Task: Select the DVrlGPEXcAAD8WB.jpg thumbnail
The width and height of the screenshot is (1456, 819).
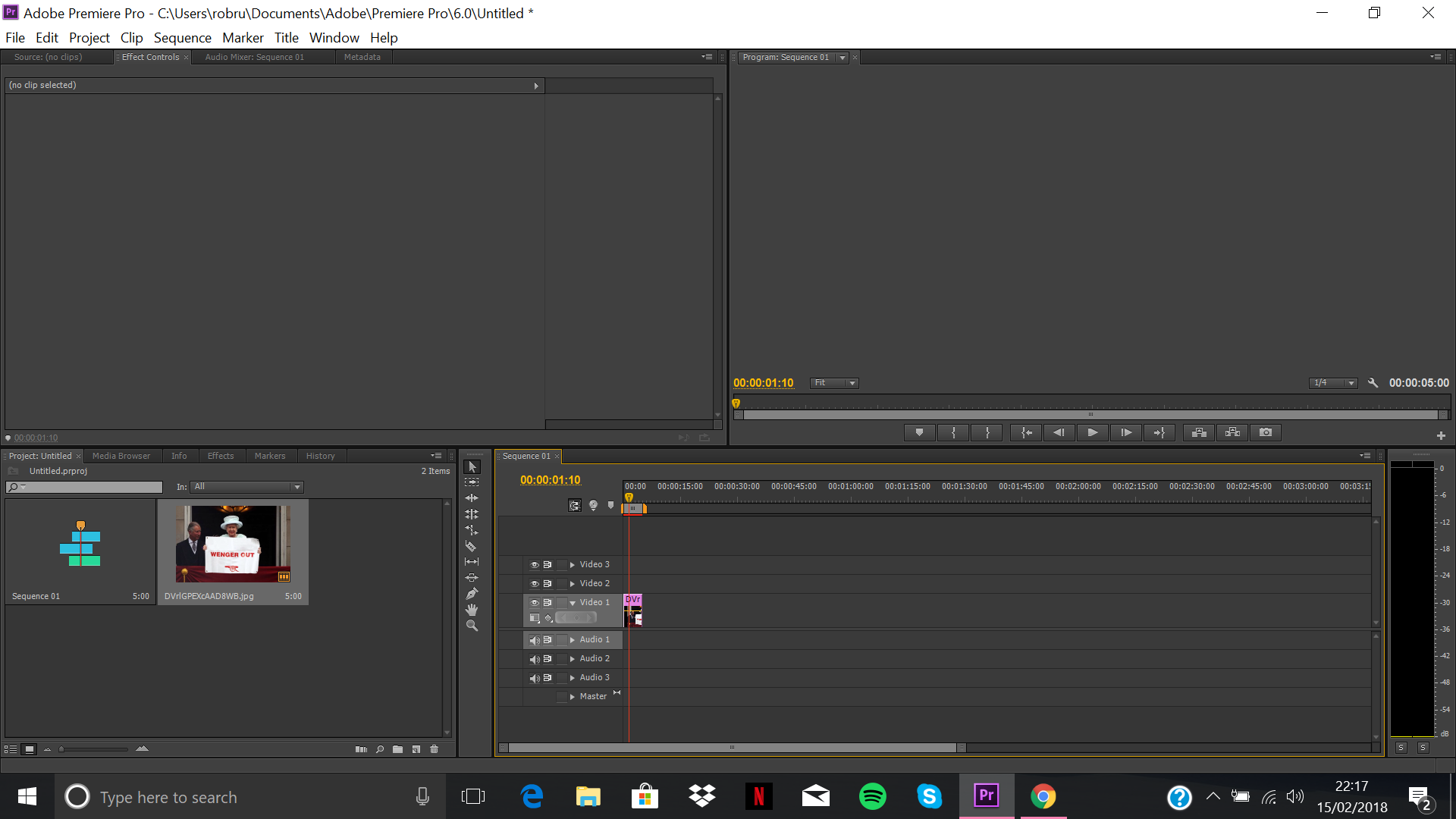Action: [x=233, y=544]
